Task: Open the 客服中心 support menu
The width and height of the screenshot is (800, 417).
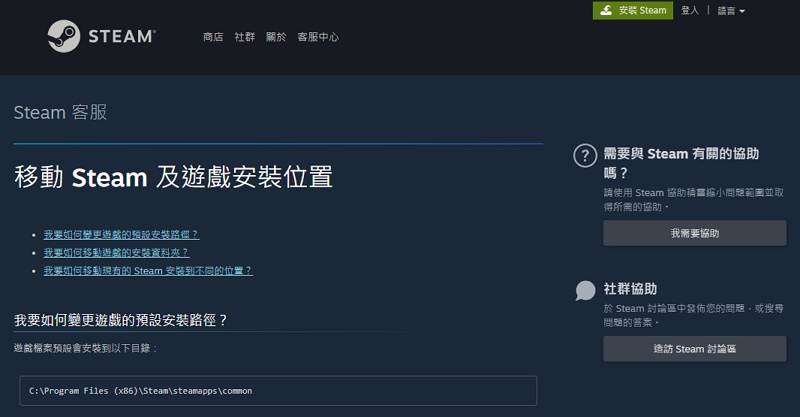Action: click(x=318, y=37)
